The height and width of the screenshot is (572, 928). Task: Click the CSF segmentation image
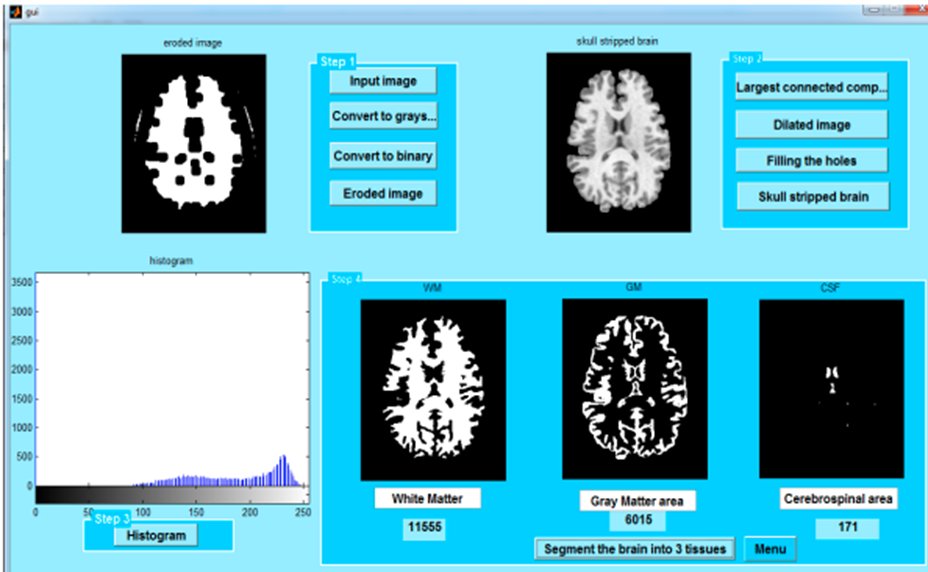(831, 390)
